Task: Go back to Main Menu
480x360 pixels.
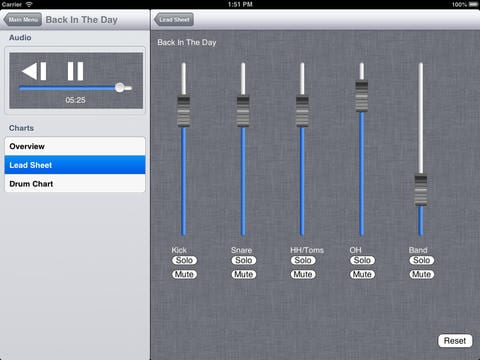Action: (23, 20)
